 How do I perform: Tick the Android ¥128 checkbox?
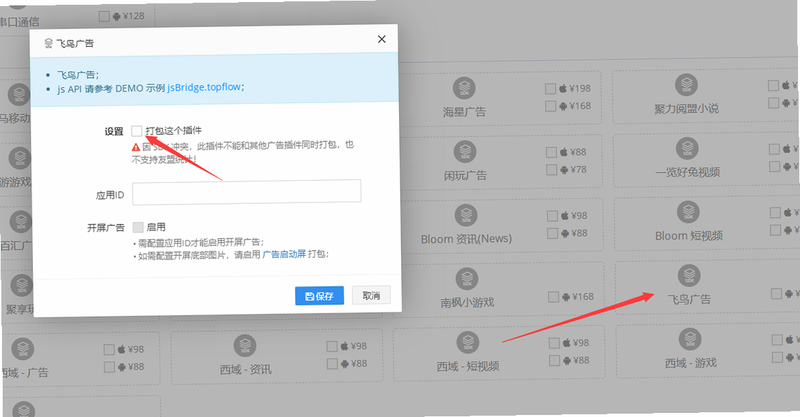coord(104,17)
